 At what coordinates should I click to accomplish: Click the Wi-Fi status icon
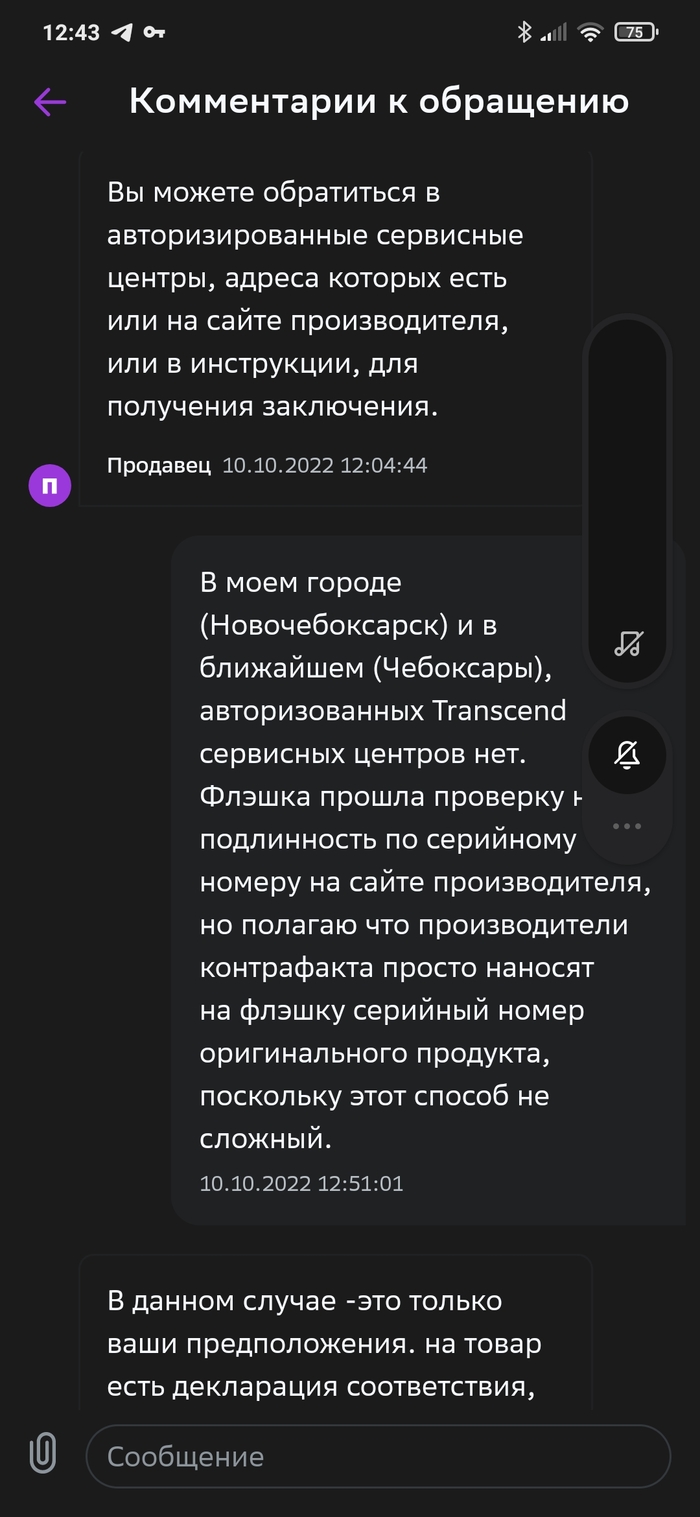(x=591, y=32)
